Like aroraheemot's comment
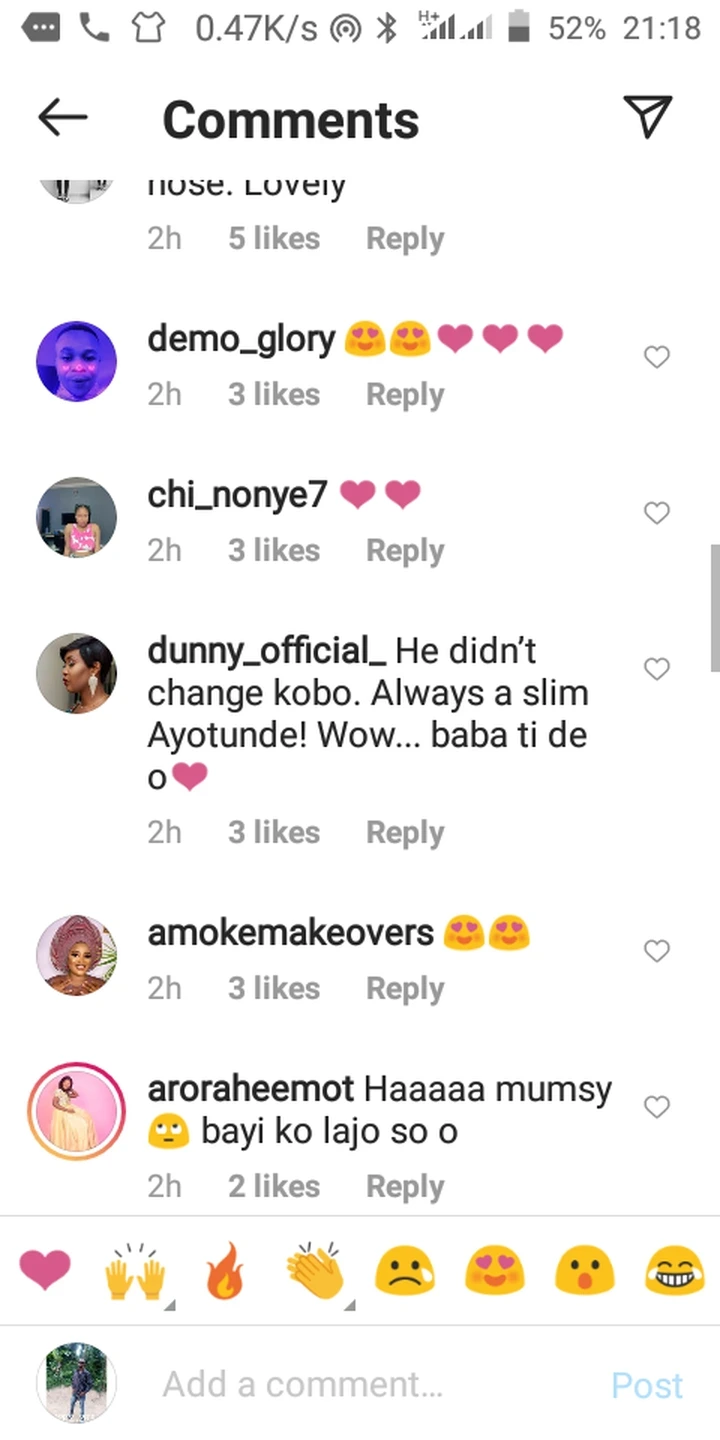 pos(656,1107)
